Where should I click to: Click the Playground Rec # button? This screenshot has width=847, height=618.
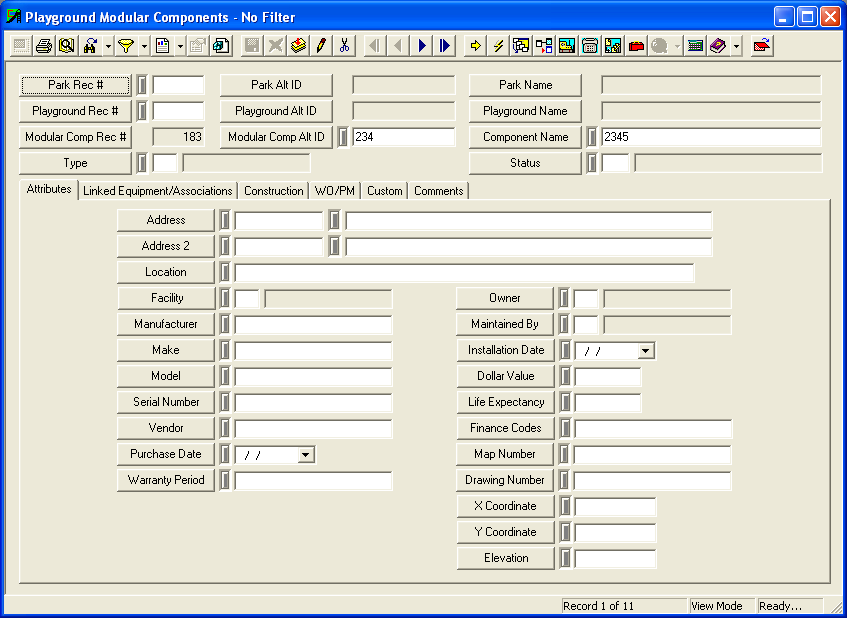click(x=76, y=111)
